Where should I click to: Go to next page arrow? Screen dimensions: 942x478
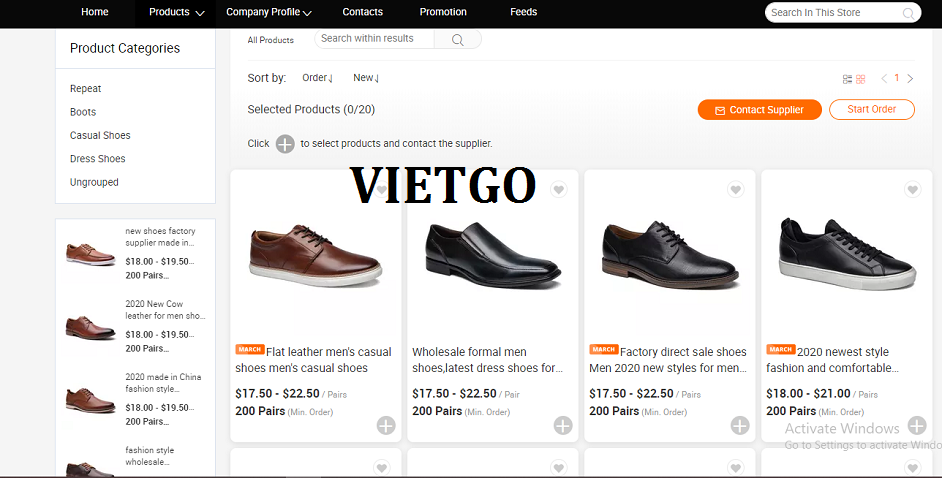pyautogui.click(x=910, y=78)
